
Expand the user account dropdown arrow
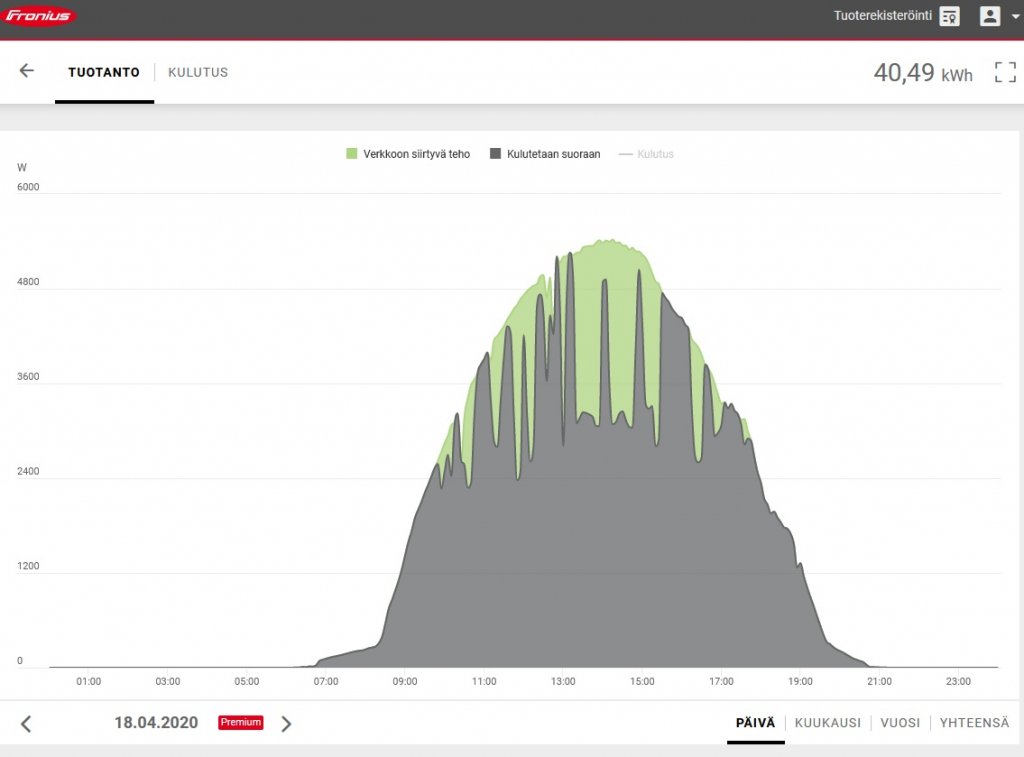1015,17
